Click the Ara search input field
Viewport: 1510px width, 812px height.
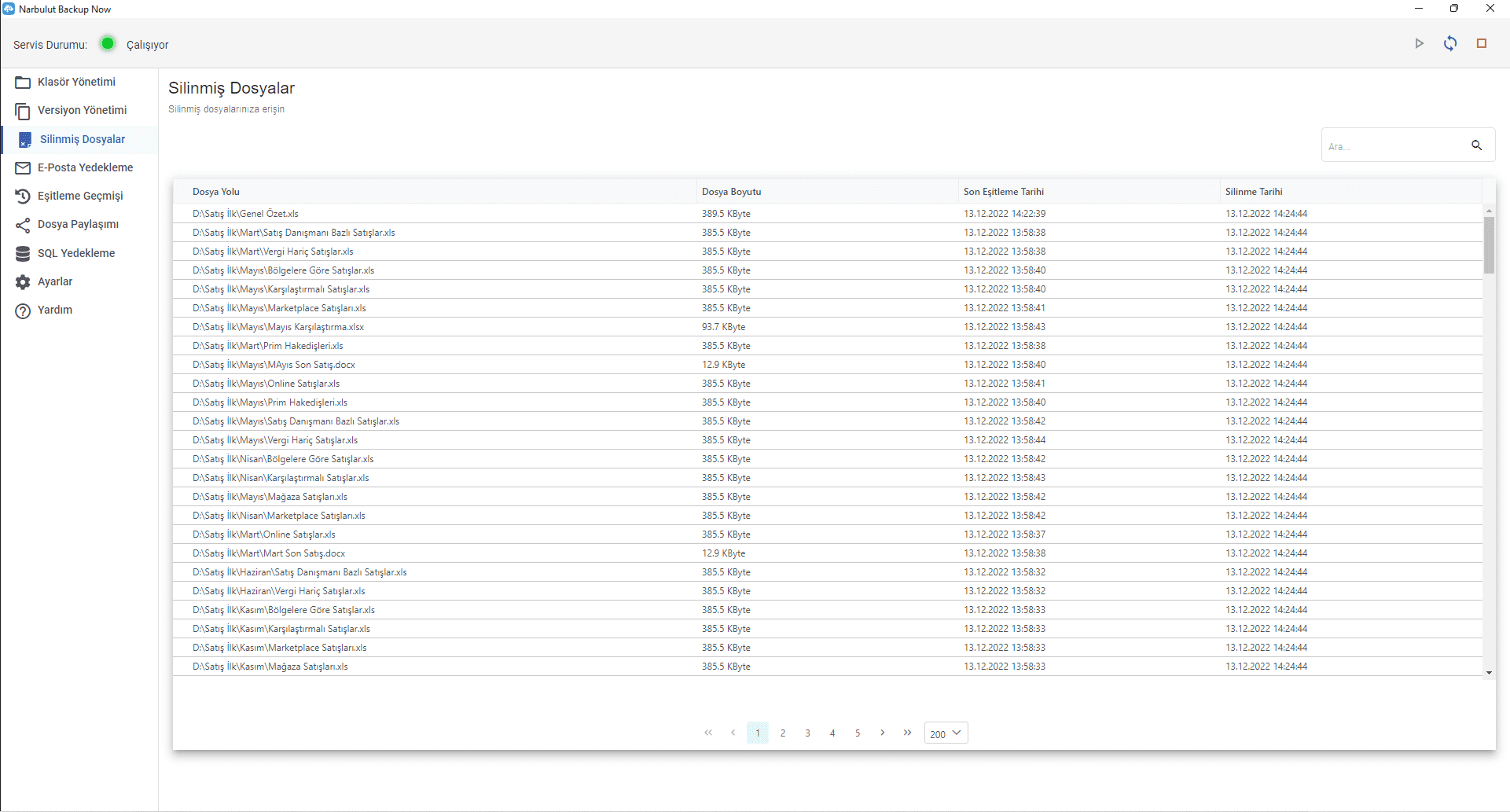tap(1391, 146)
